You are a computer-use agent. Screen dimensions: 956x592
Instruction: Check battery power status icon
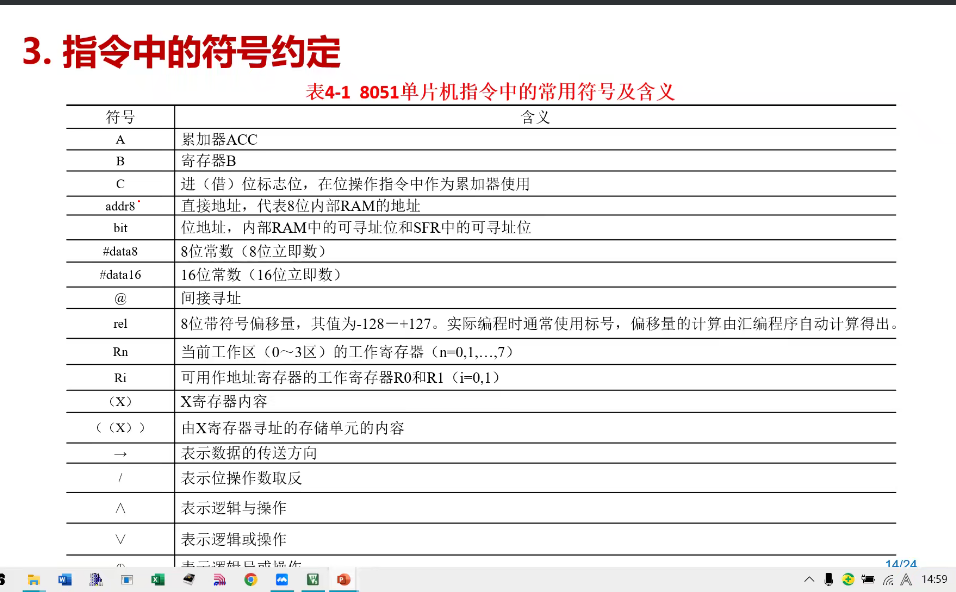(x=868, y=580)
